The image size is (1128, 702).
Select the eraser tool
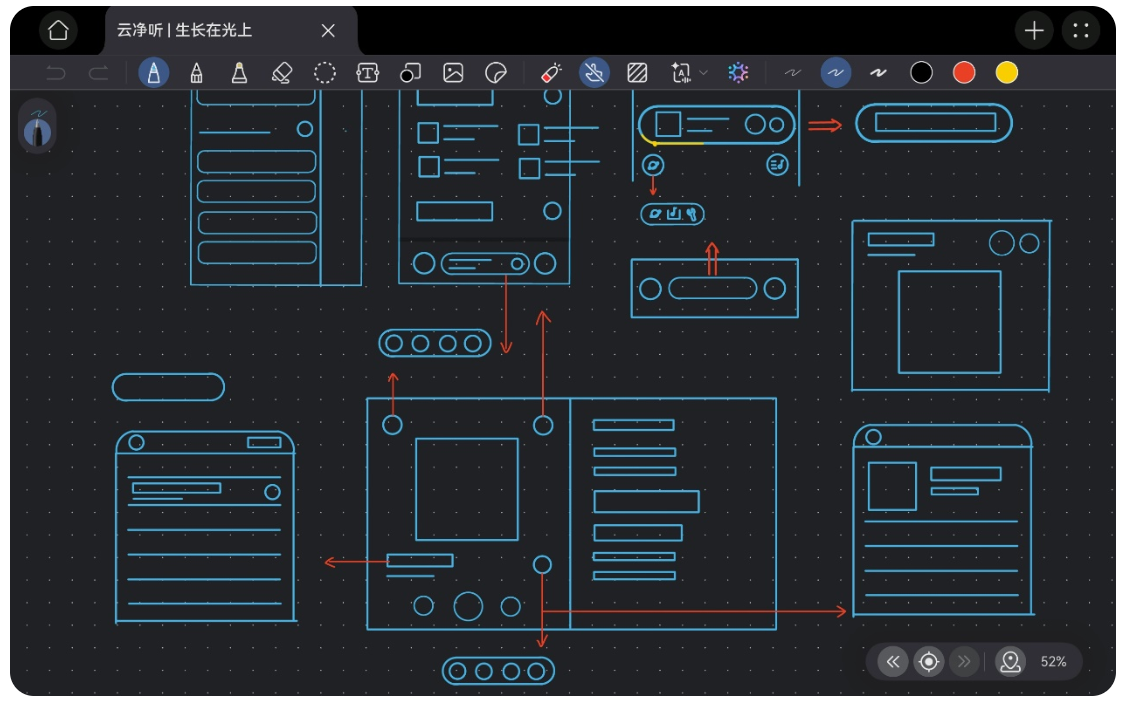pyautogui.click(x=282, y=73)
